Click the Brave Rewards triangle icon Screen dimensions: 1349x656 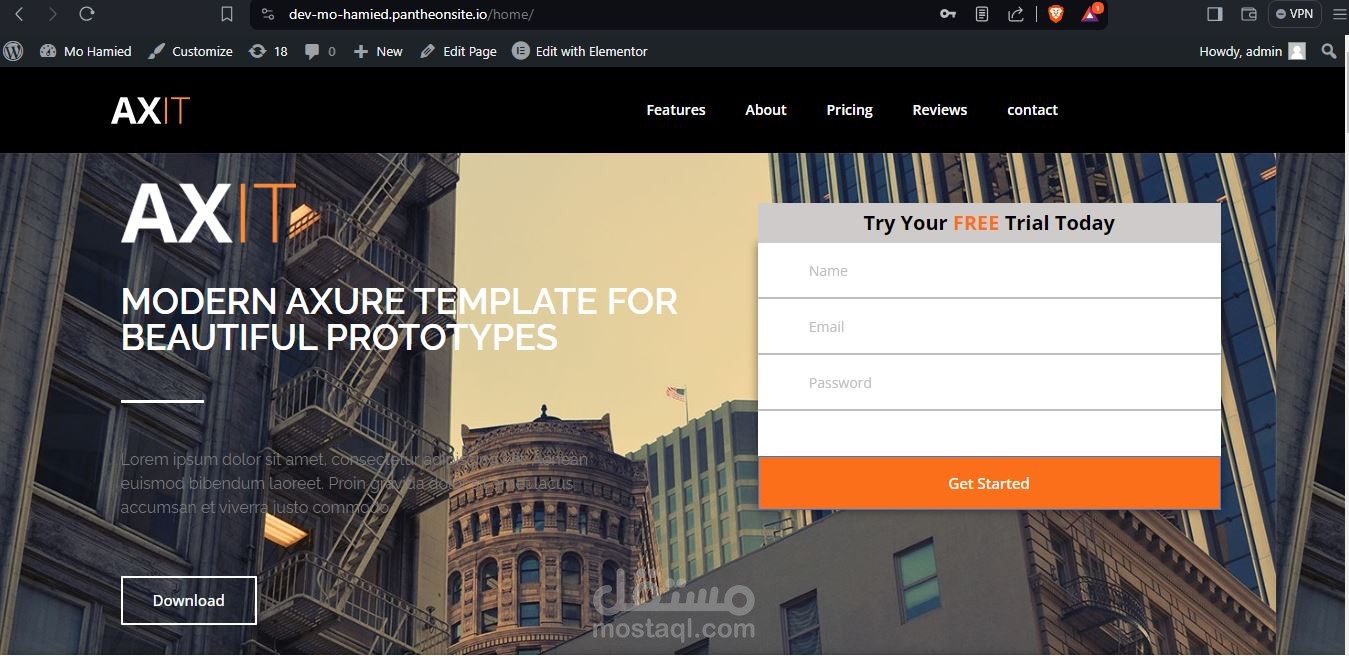1091,14
